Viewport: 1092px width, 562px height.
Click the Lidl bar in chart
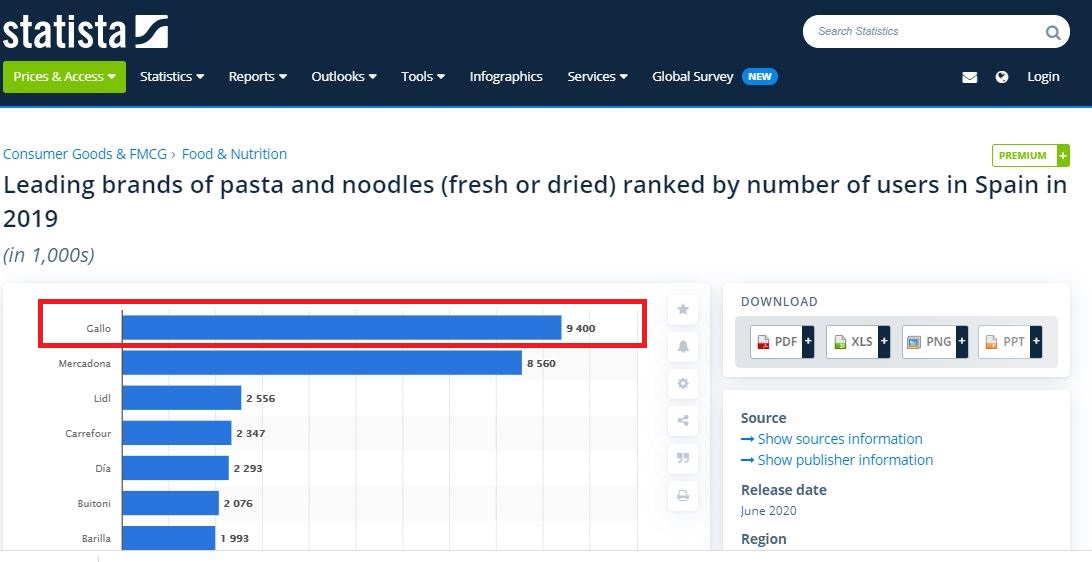[182, 398]
